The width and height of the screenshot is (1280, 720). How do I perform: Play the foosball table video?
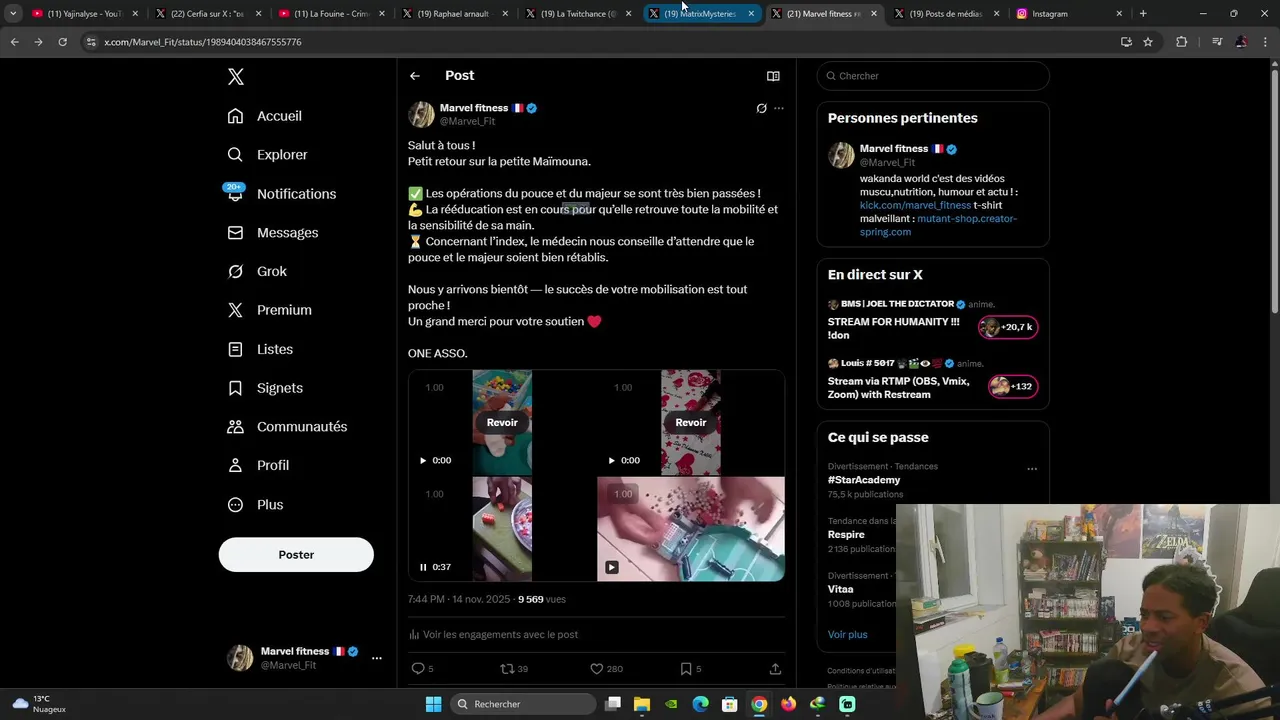coord(611,567)
